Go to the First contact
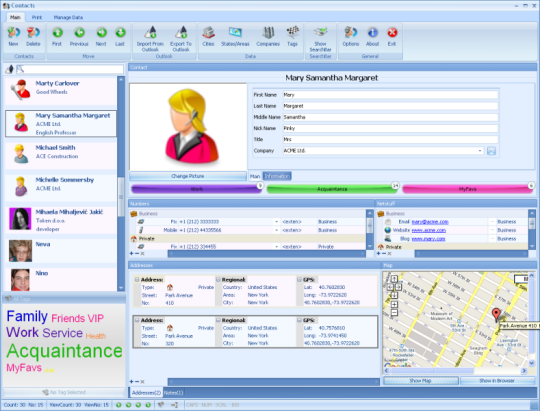This screenshot has width=540, height=411. click(x=57, y=36)
